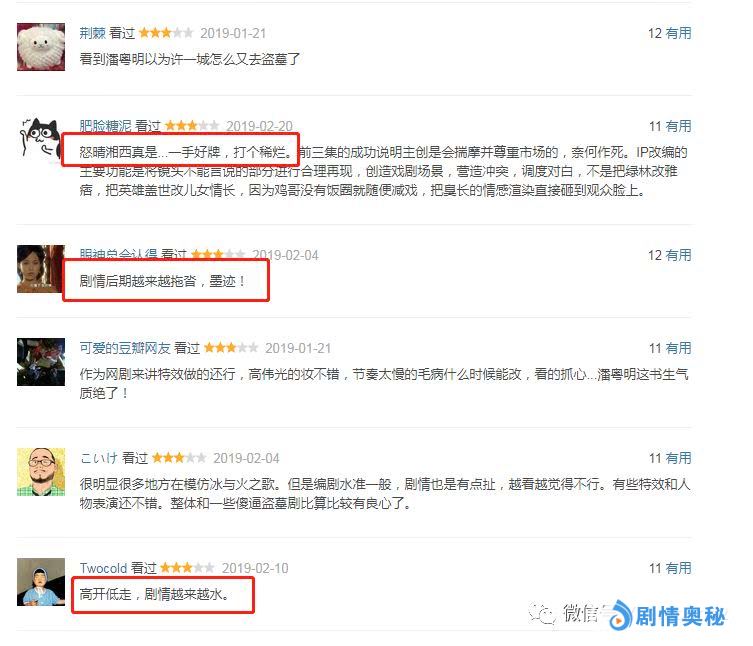This screenshot has width=753, height=646.
Task: Click the 剧情奥秘 watermark logo icon
Action: pos(620,615)
